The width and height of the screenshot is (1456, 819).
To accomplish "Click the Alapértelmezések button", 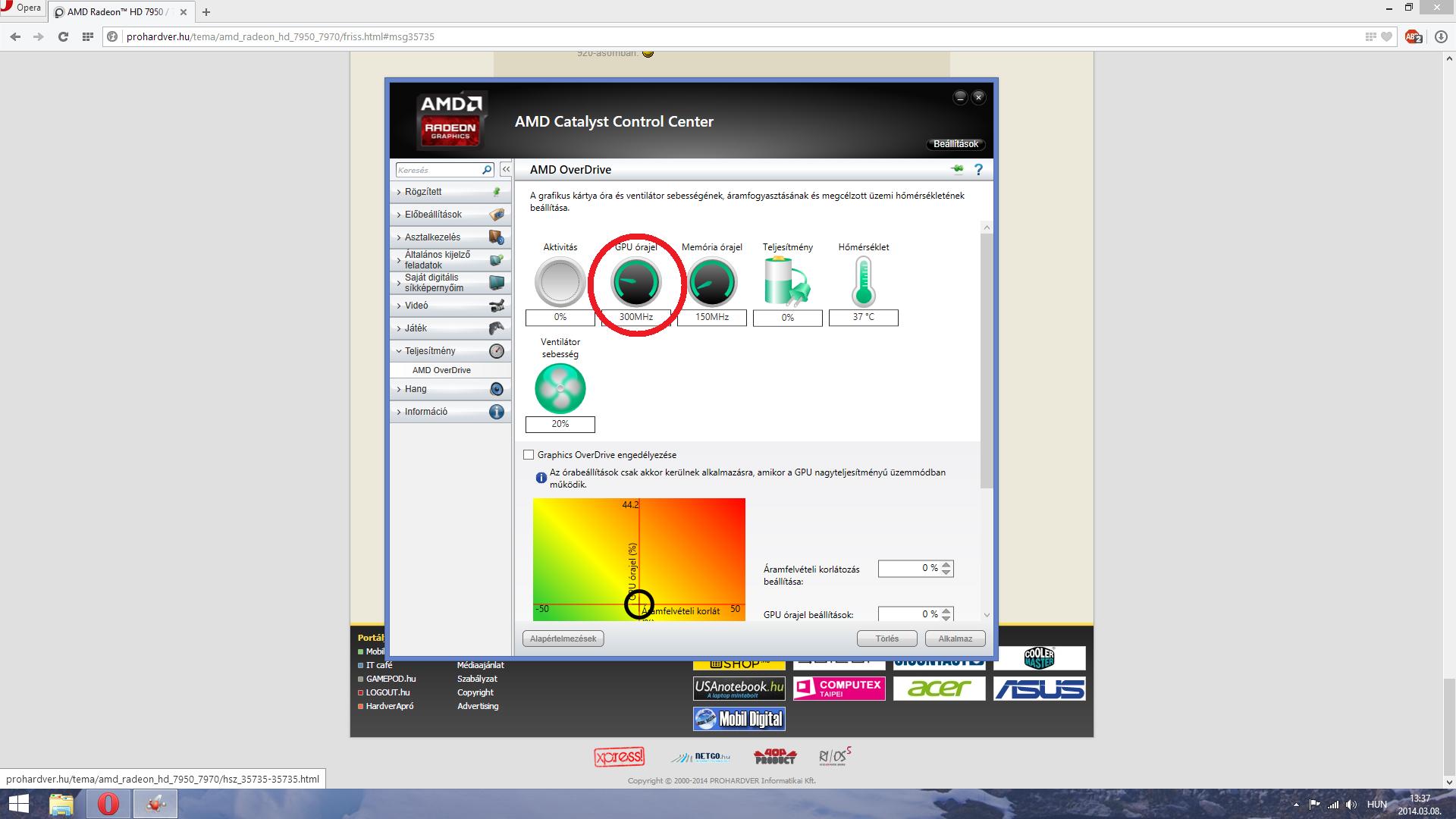I will (563, 639).
